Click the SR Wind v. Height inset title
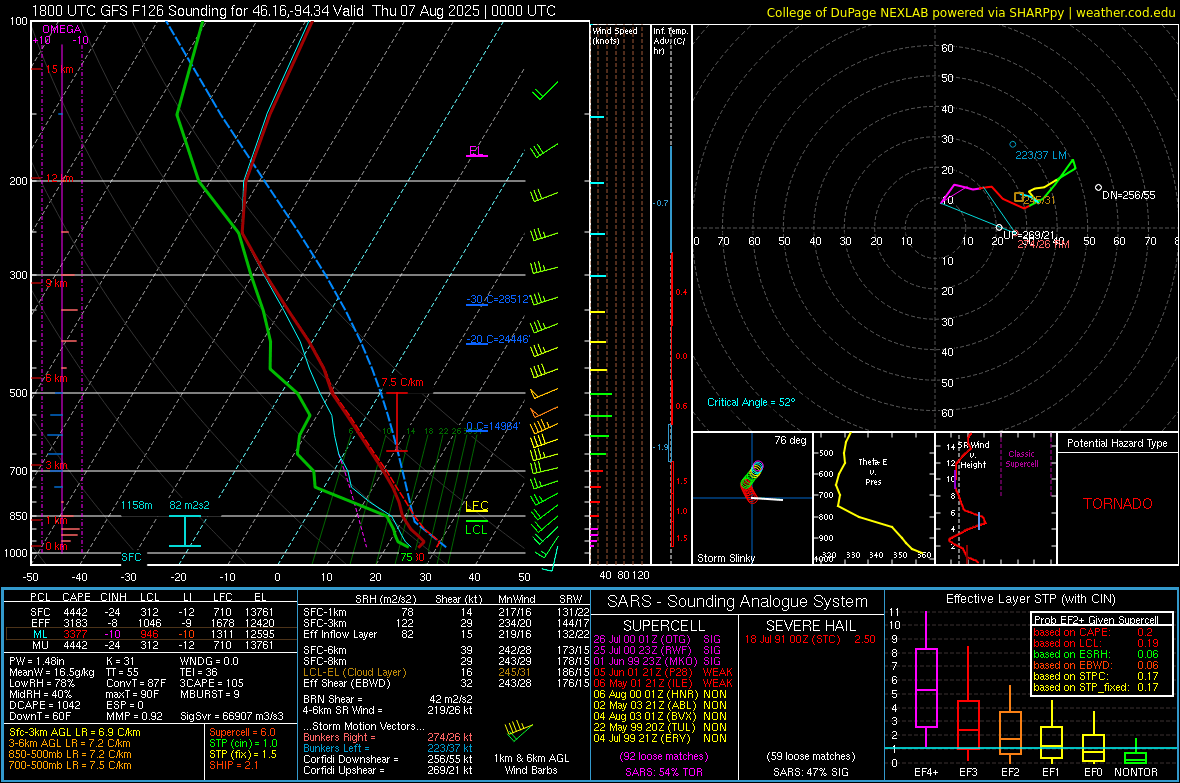 pos(974,455)
